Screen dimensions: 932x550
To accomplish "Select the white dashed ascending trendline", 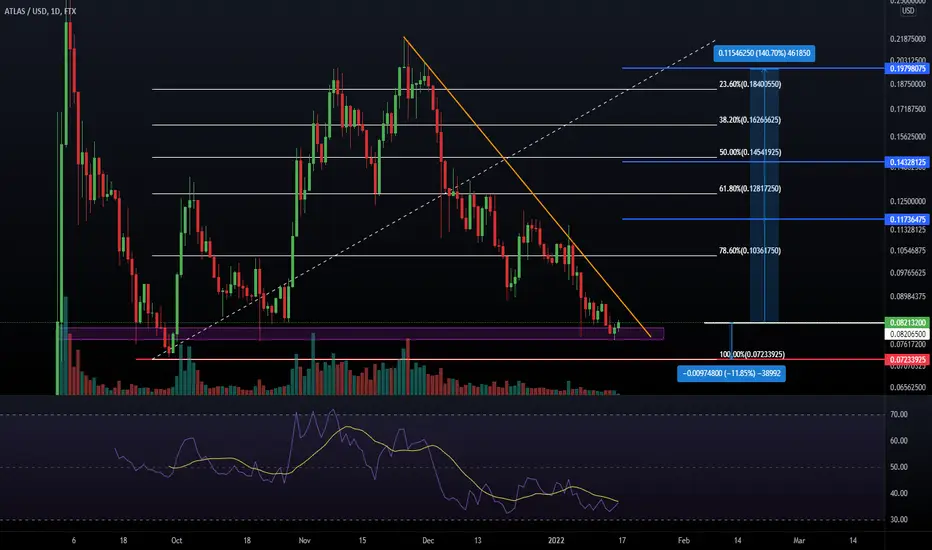I will click(434, 200).
